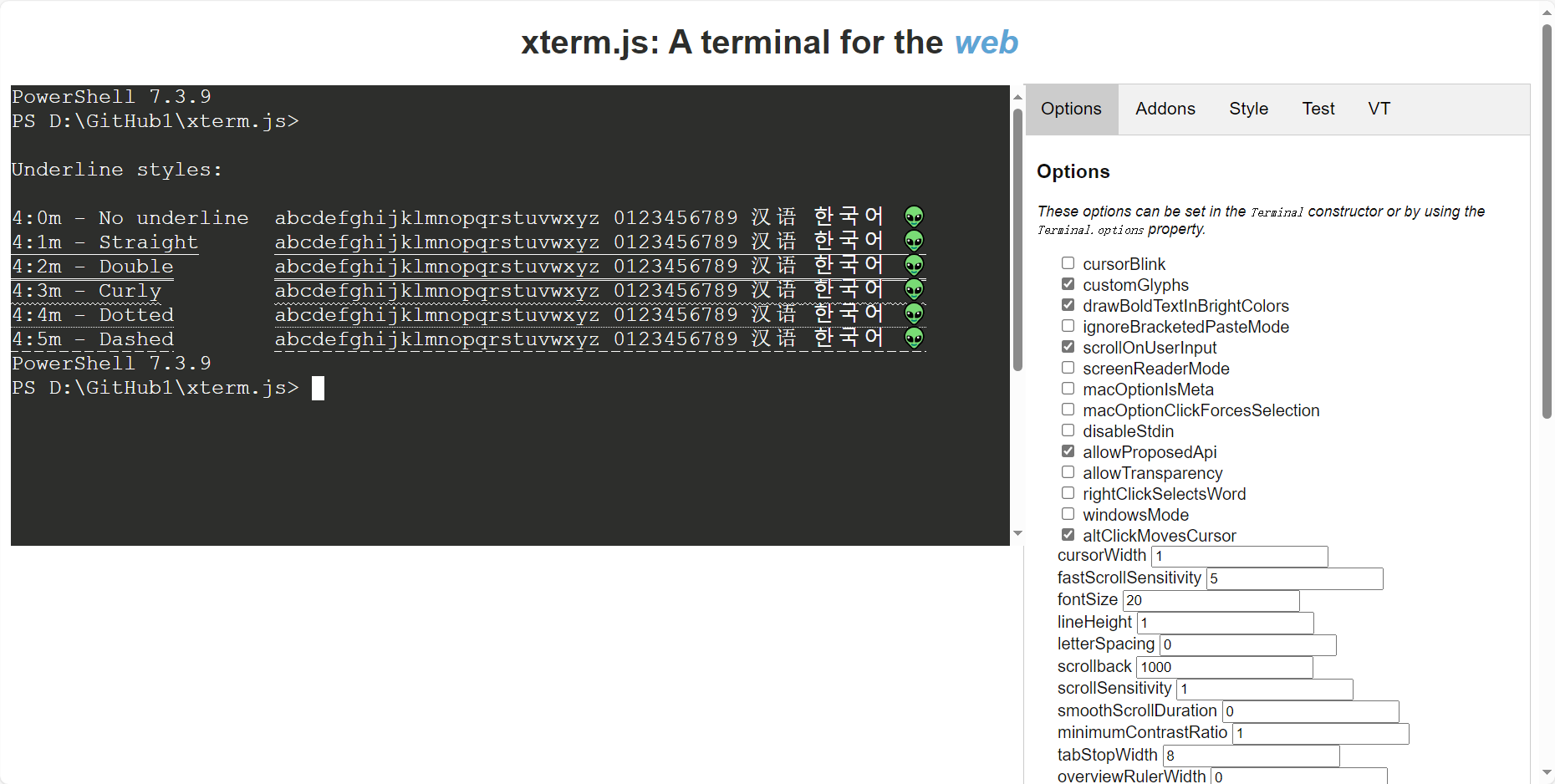Turn off scrollOnUserInput
The image size is (1555, 784).
(1068, 346)
